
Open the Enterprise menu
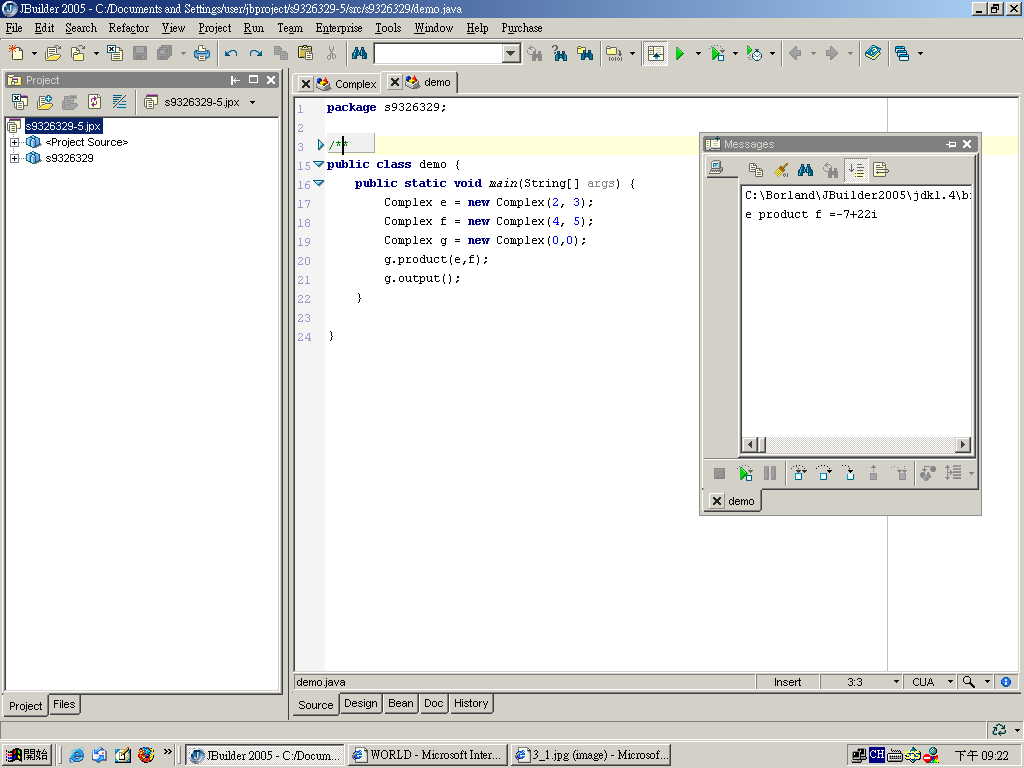point(338,28)
